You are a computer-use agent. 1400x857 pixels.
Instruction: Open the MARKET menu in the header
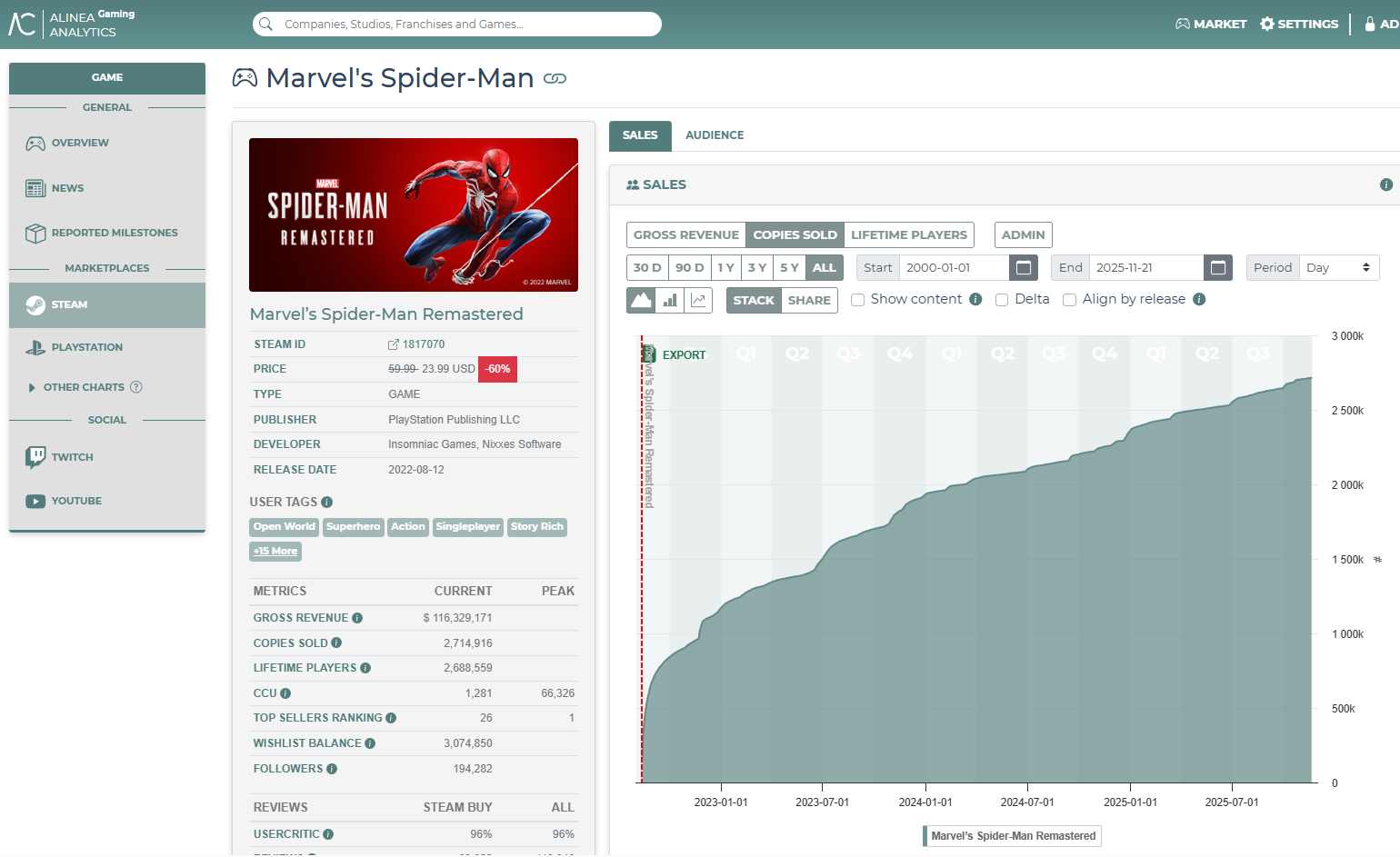pos(1211,24)
